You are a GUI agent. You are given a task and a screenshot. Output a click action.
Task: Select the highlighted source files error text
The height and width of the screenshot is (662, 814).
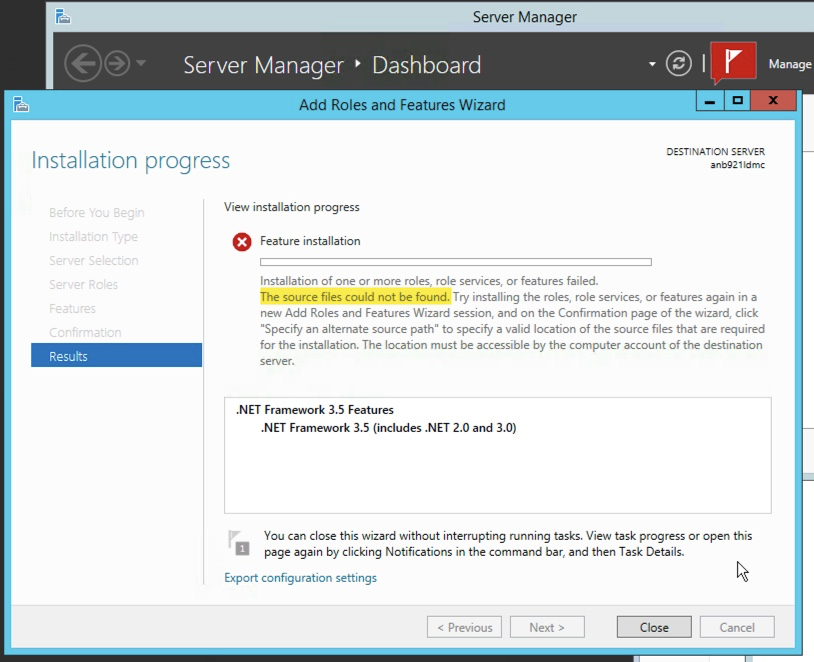coord(355,296)
